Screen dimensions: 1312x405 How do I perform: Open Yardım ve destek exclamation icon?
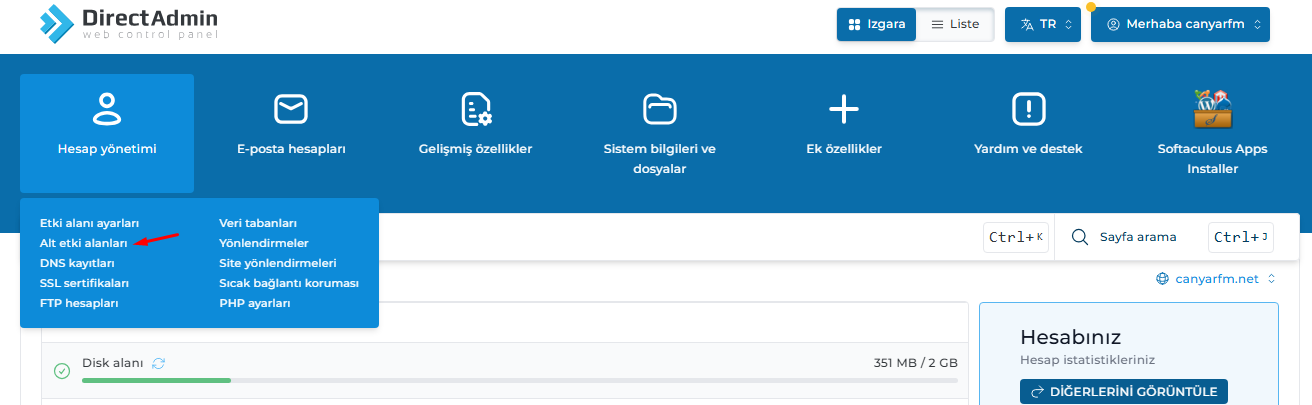point(1028,108)
